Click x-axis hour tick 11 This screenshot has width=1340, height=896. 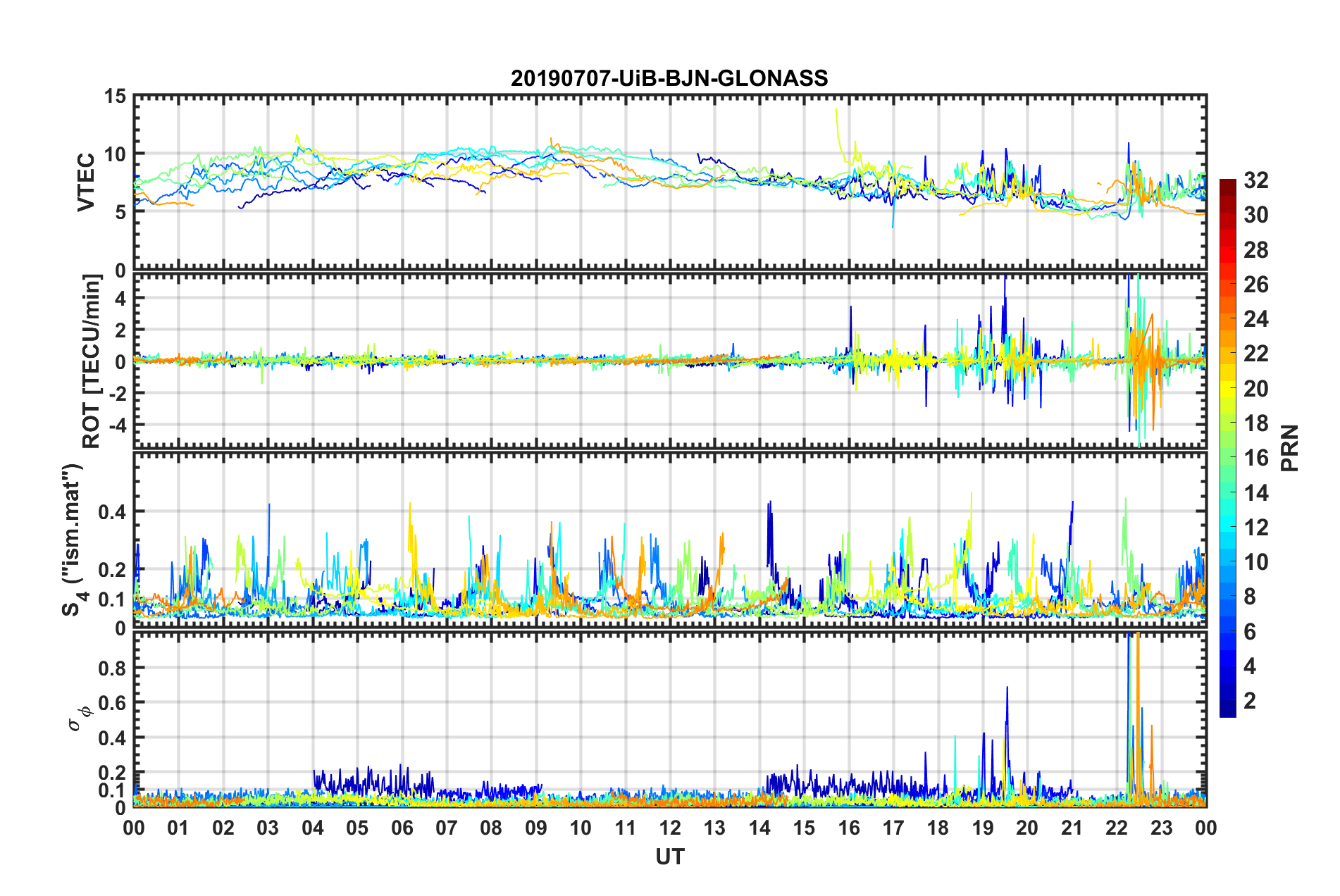[626, 828]
